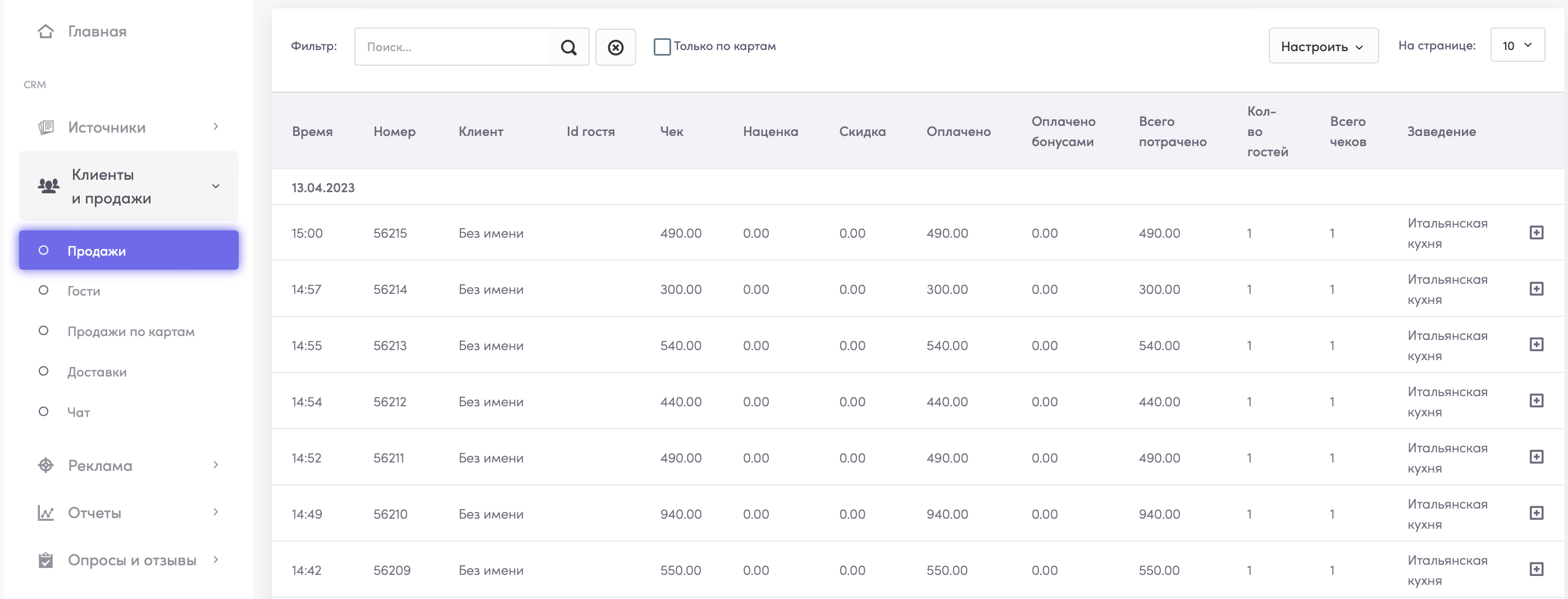This screenshot has height=599, width=1568.
Task: Click time 14:55 in the table
Action: pos(306,345)
